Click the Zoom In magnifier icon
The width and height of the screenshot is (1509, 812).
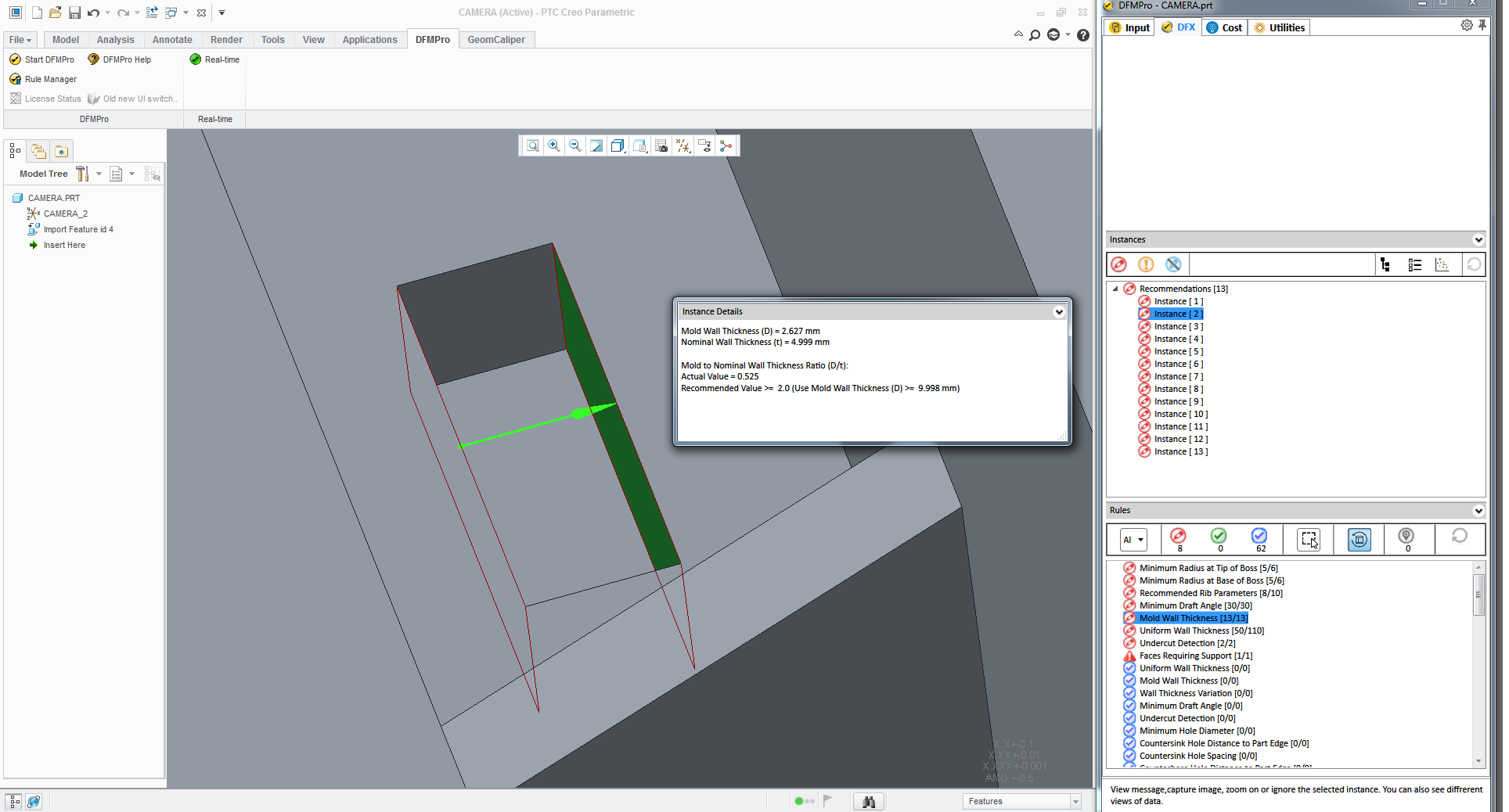pyautogui.click(x=554, y=146)
